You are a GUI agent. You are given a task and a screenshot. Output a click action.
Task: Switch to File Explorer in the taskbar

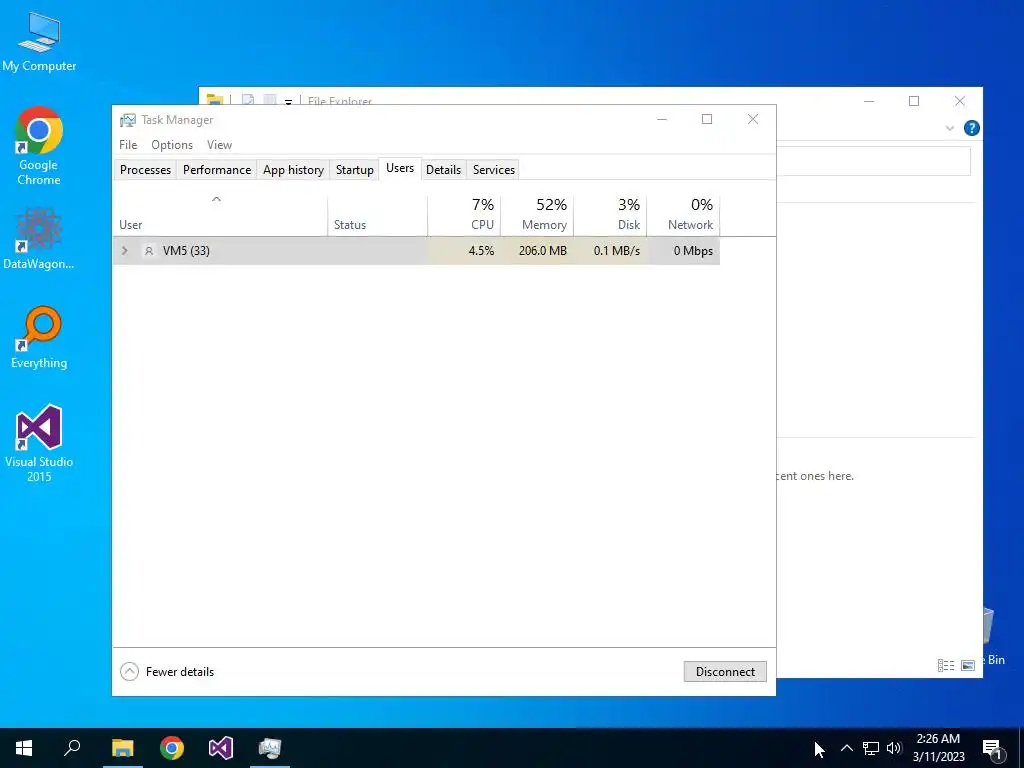tap(122, 748)
